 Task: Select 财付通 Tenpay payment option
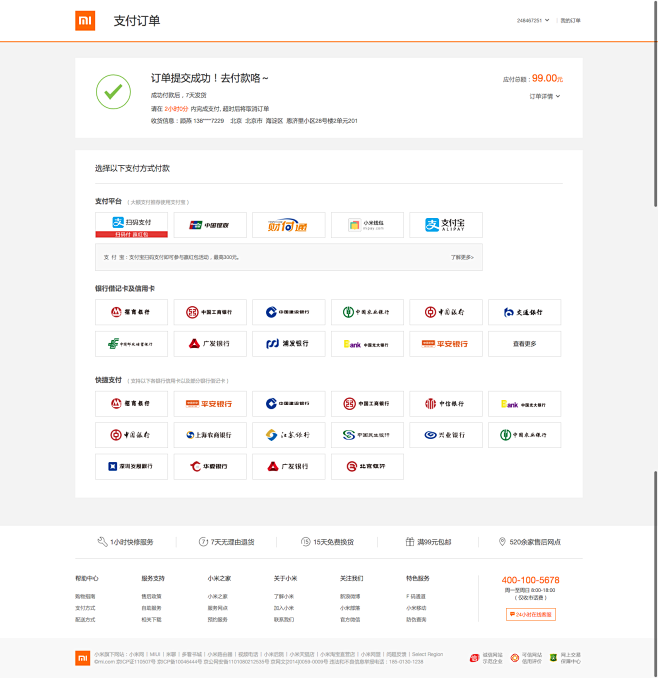tap(289, 225)
